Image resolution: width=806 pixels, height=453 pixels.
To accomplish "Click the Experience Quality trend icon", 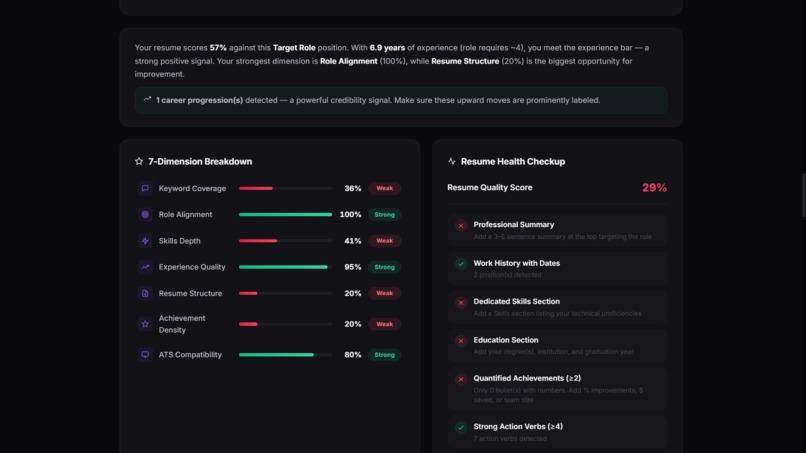I will [145, 267].
